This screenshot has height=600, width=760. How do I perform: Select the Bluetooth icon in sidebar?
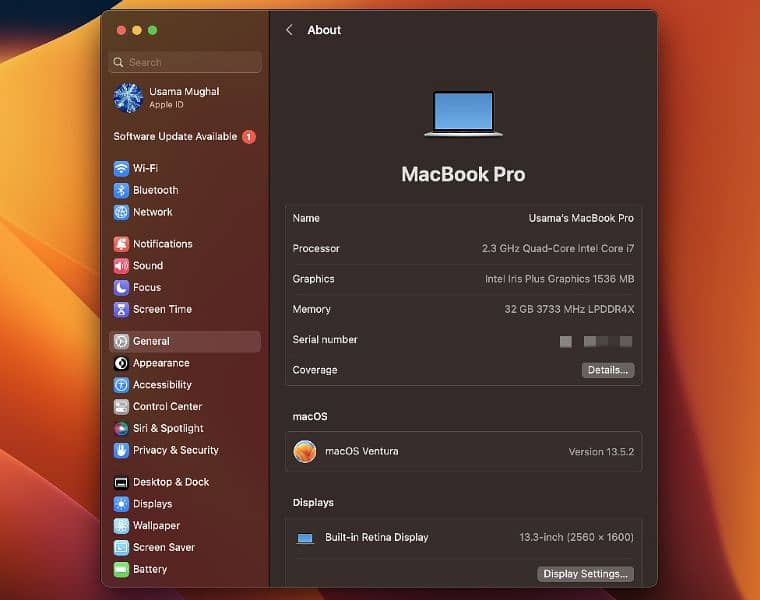121,190
